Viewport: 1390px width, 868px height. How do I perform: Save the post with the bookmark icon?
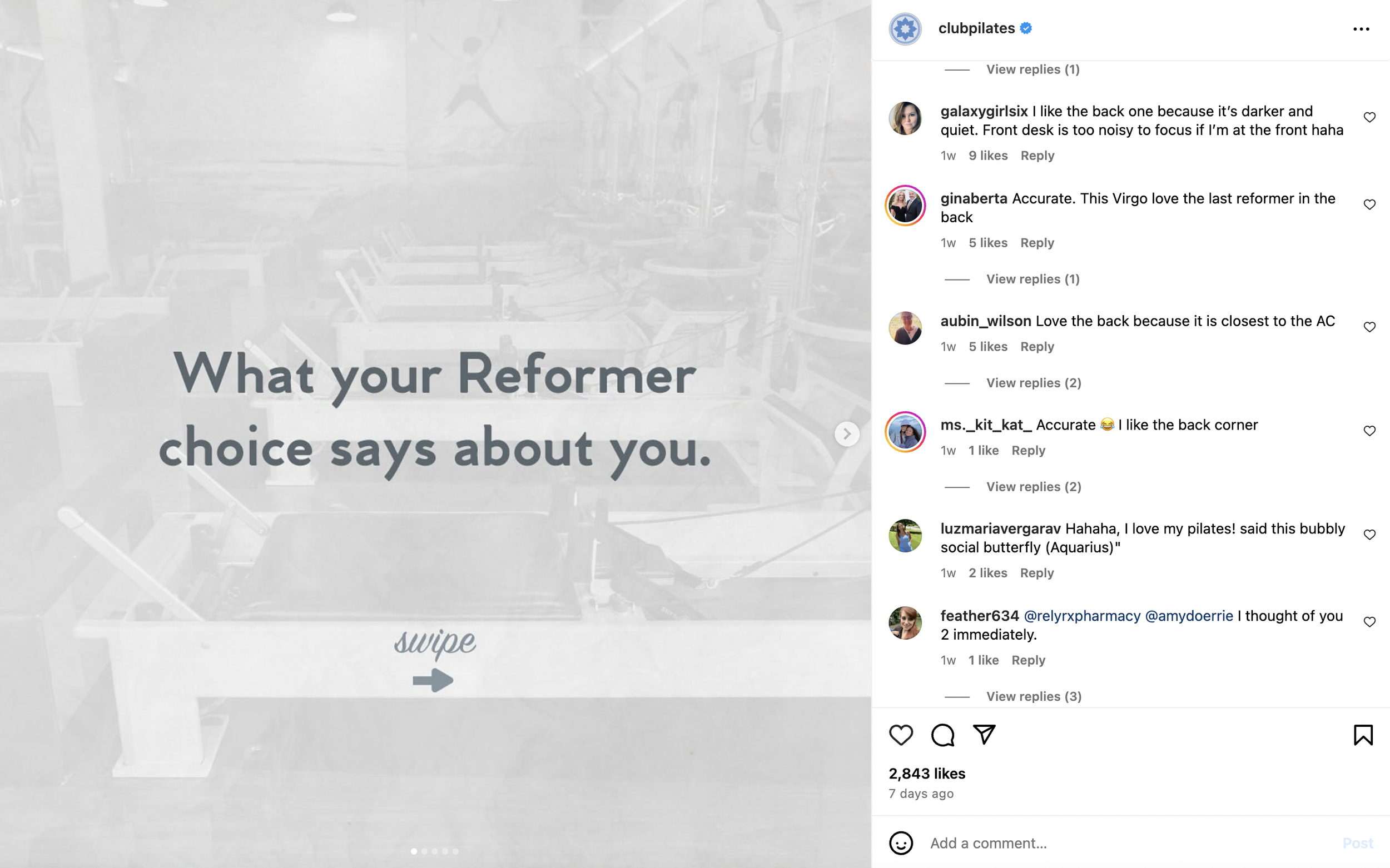[1363, 735]
